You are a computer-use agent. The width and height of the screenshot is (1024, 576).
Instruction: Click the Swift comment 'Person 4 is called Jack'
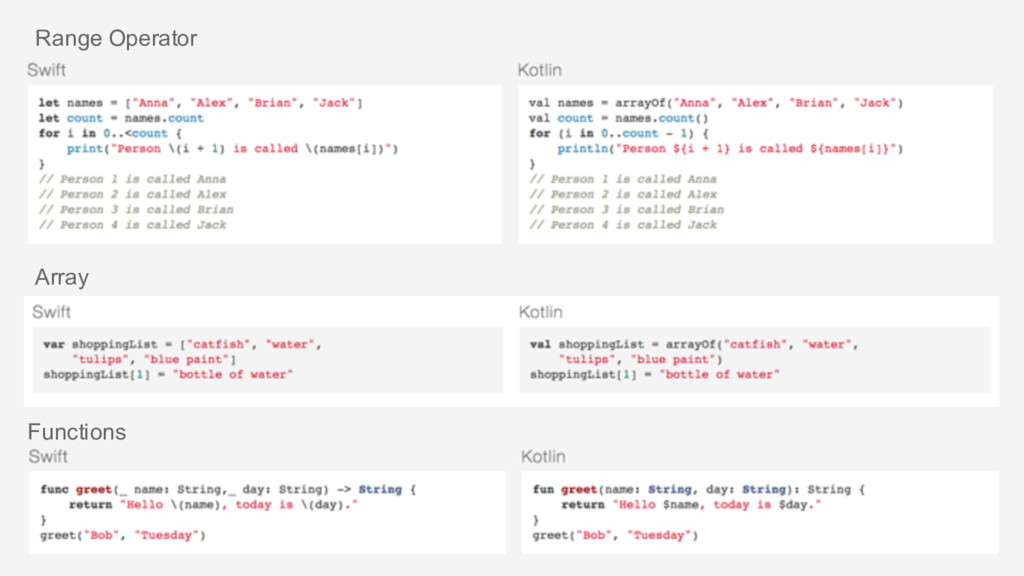(x=133, y=225)
